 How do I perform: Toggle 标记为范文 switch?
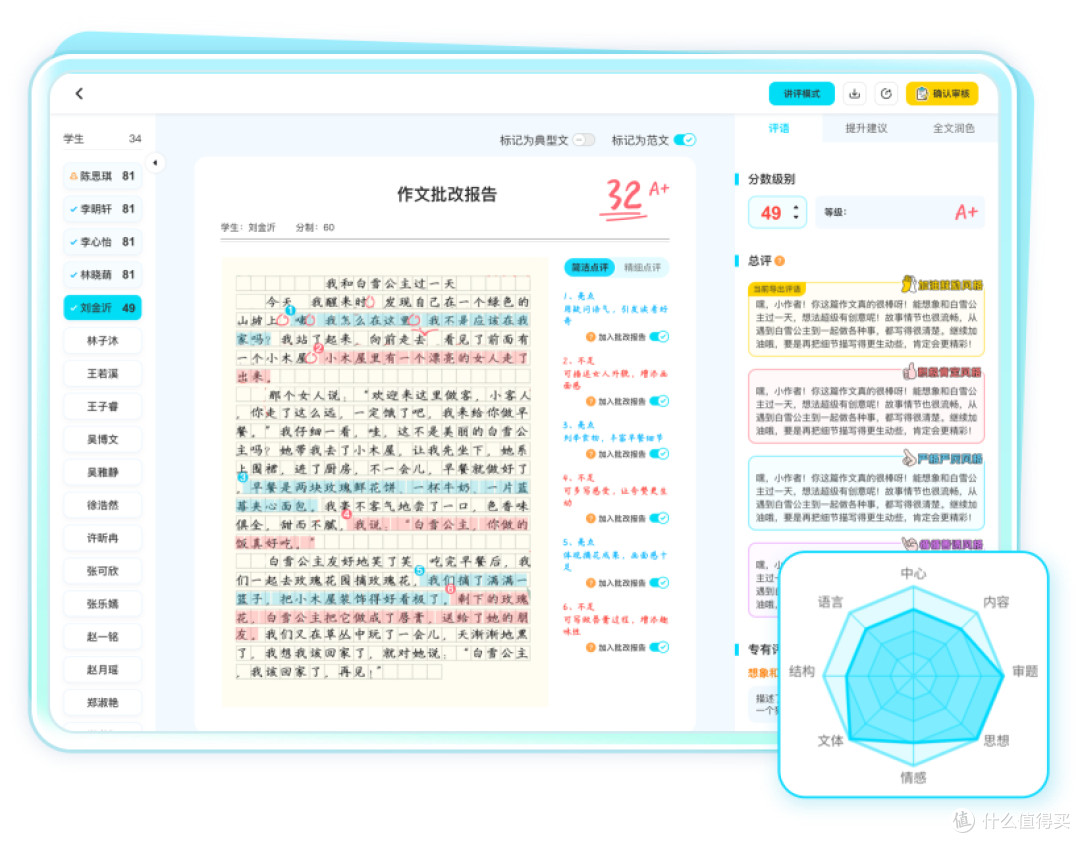tap(685, 140)
